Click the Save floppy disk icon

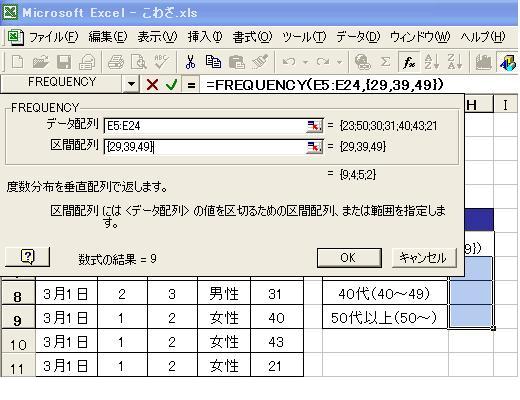(64, 62)
